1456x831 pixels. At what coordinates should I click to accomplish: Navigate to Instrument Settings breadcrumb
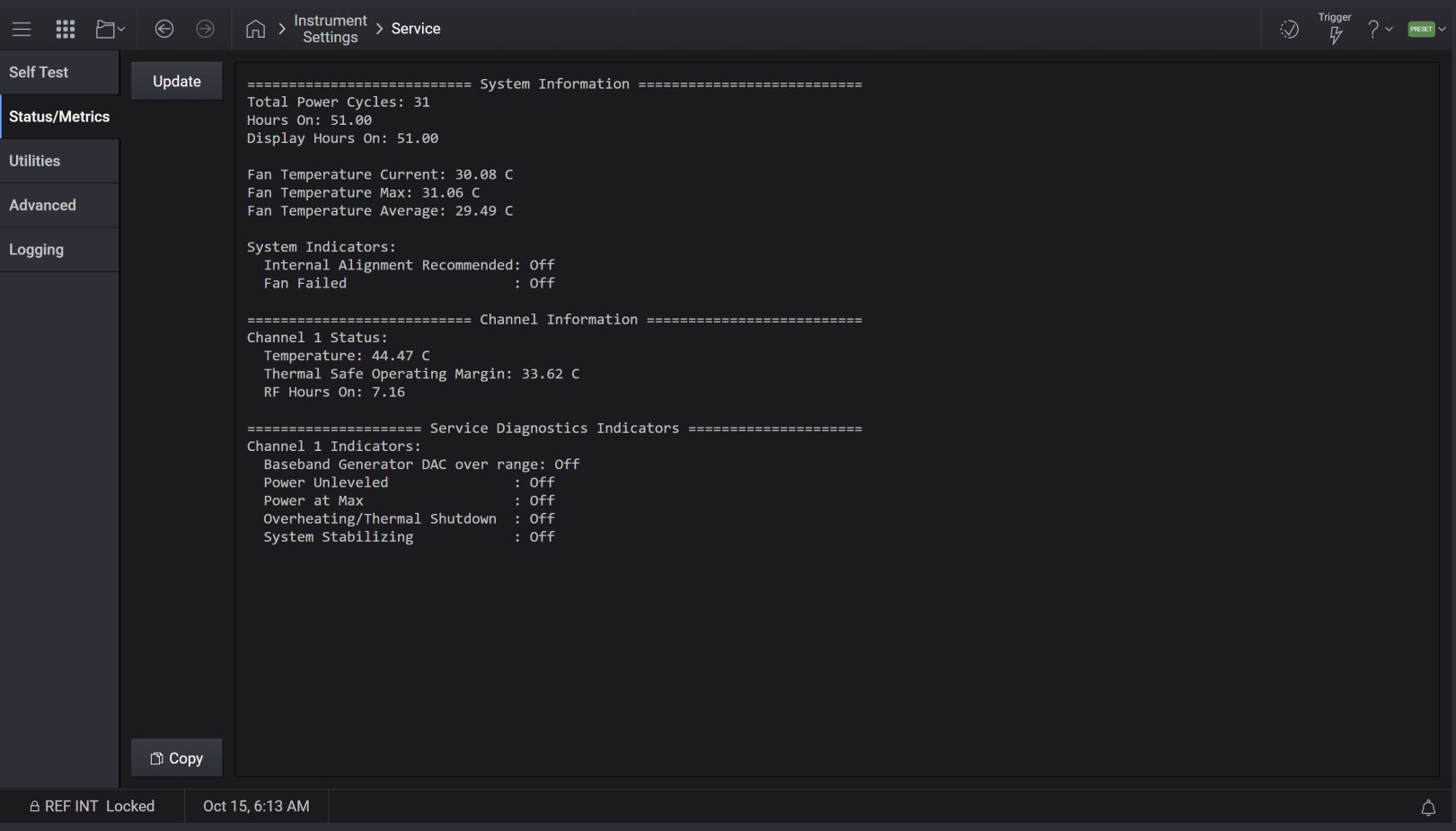tap(330, 29)
